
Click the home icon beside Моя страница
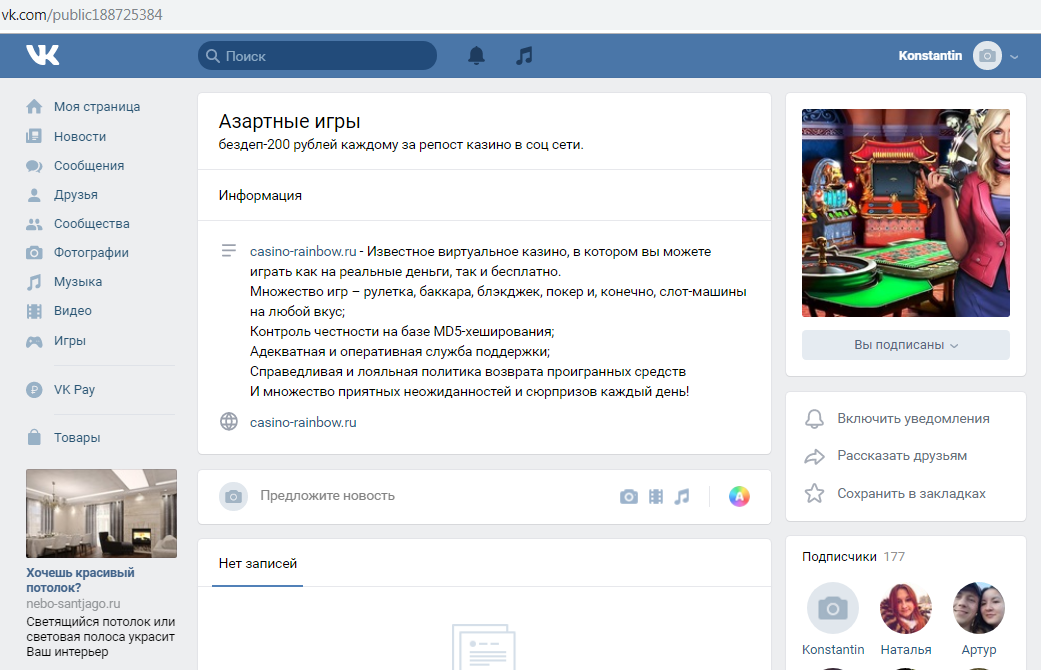coord(34,106)
